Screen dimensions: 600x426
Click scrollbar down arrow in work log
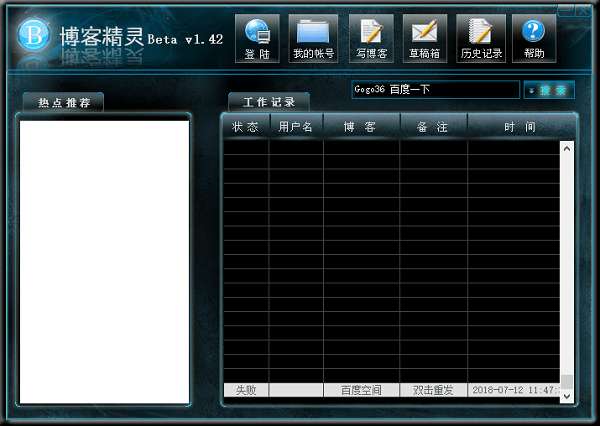[x=567, y=396]
